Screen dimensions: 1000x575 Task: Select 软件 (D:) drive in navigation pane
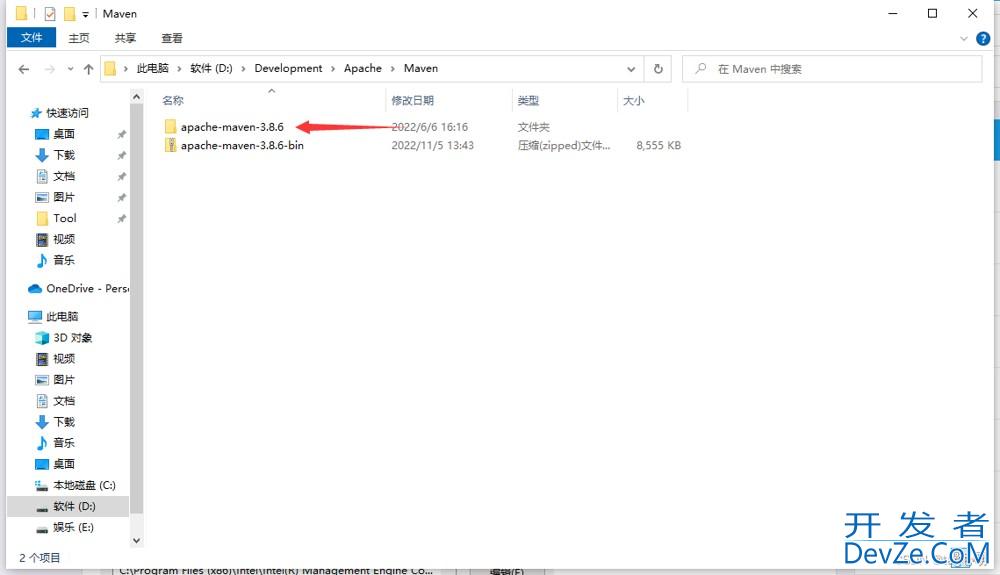click(68, 506)
